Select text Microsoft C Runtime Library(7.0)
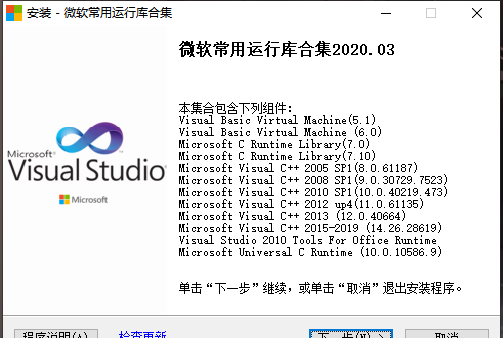Screen dimensions: 503x361 point(274,144)
